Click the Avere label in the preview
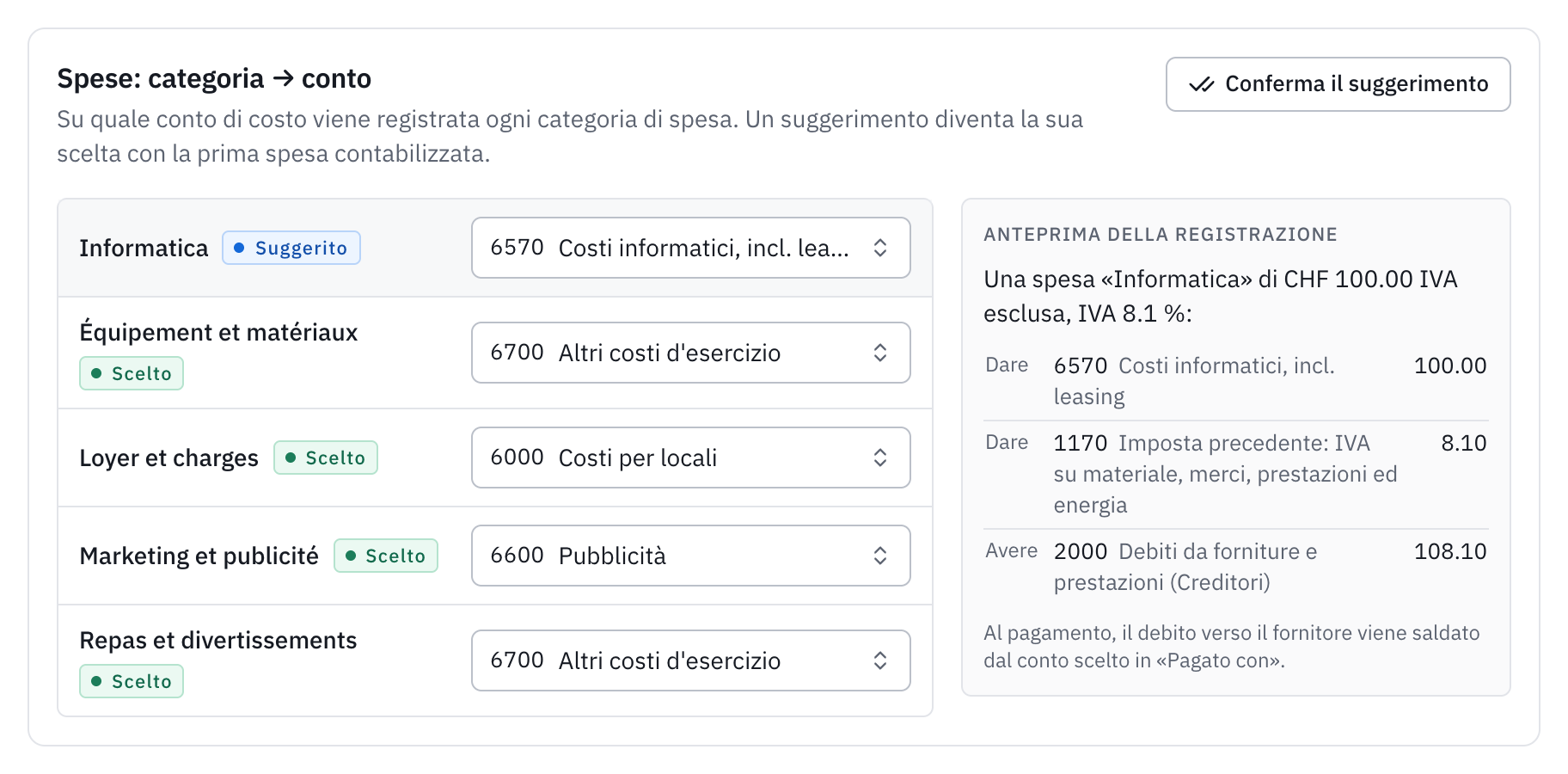 tap(1011, 550)
